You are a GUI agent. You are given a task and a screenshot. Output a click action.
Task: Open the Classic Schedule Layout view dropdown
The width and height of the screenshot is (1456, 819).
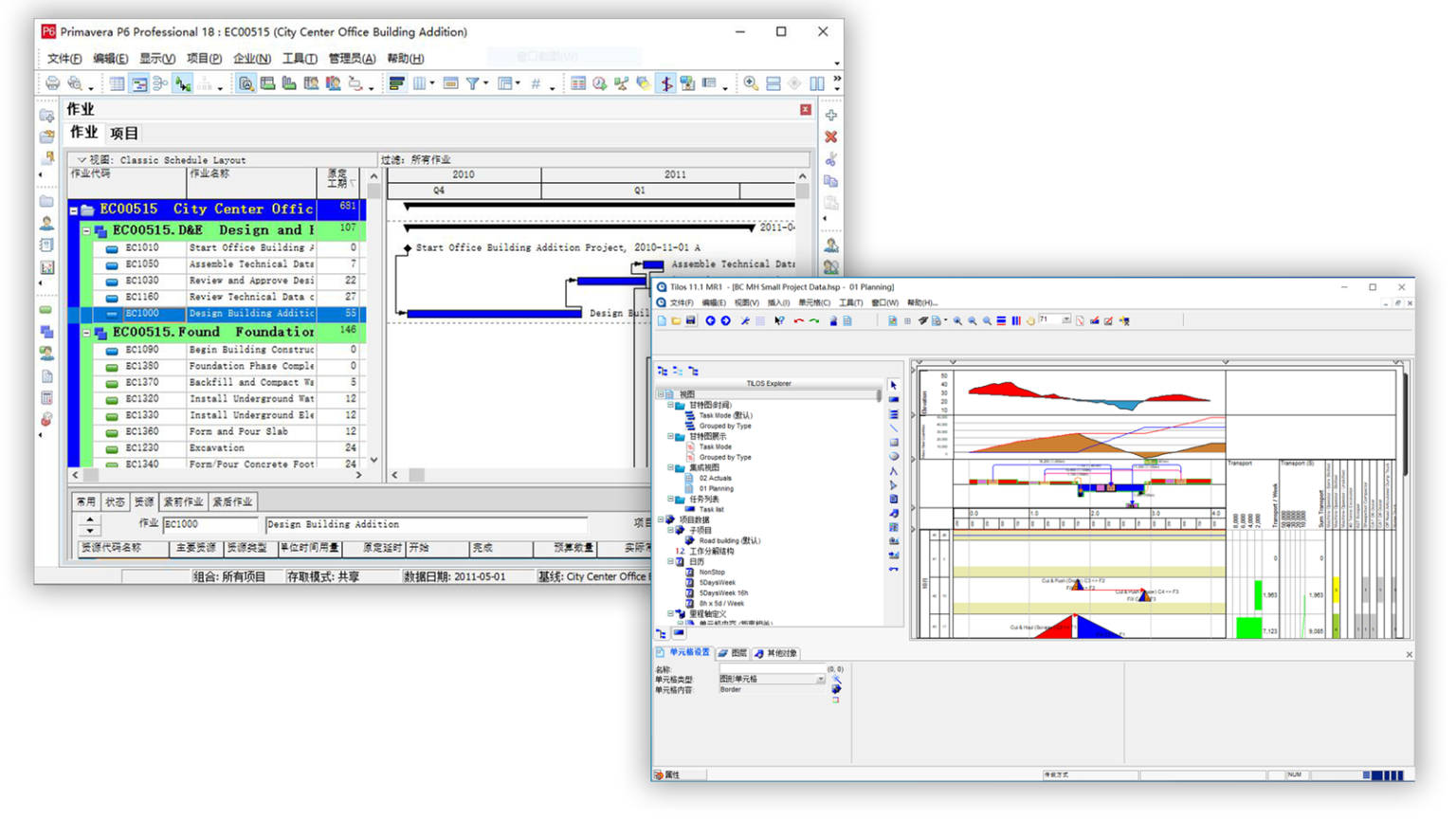point(82,160)
